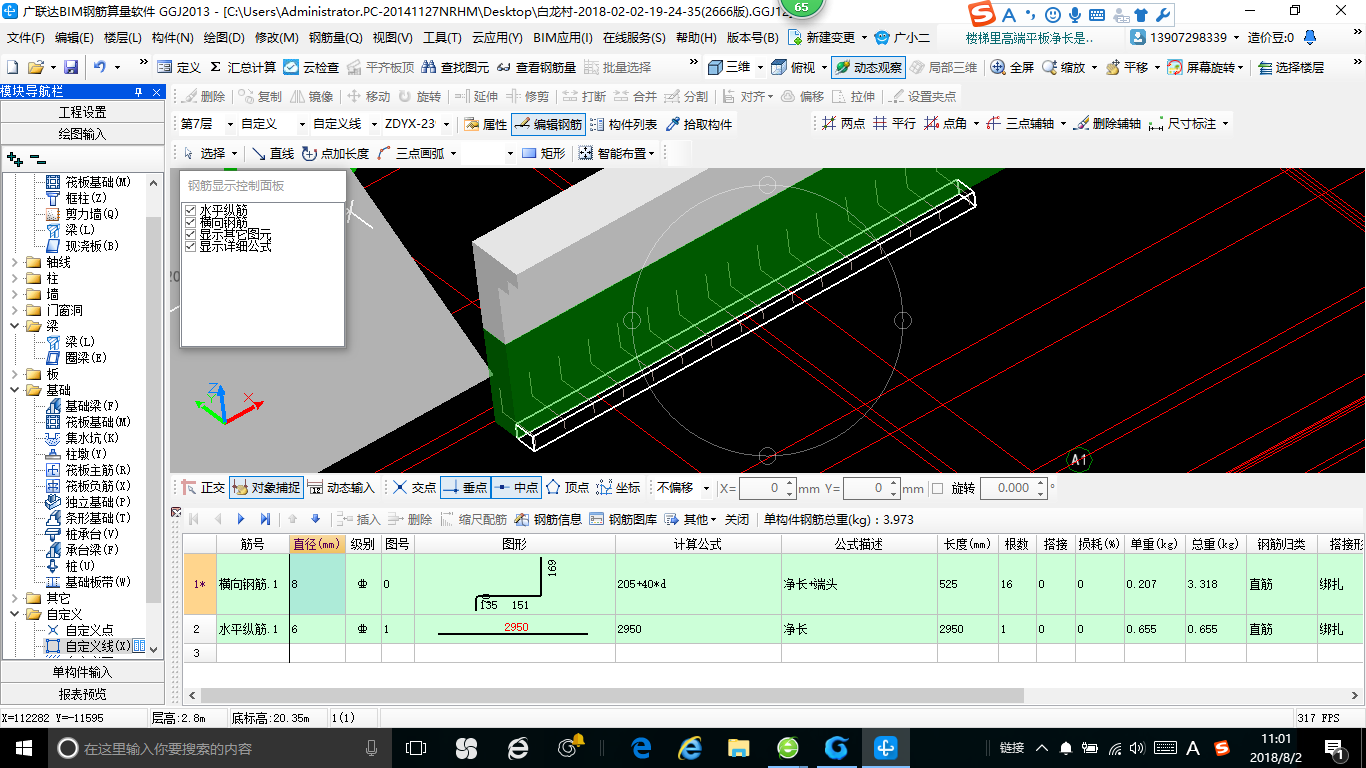Click the 属性 properties button
Screen dimensions: 1366x768
pos(486,124)
